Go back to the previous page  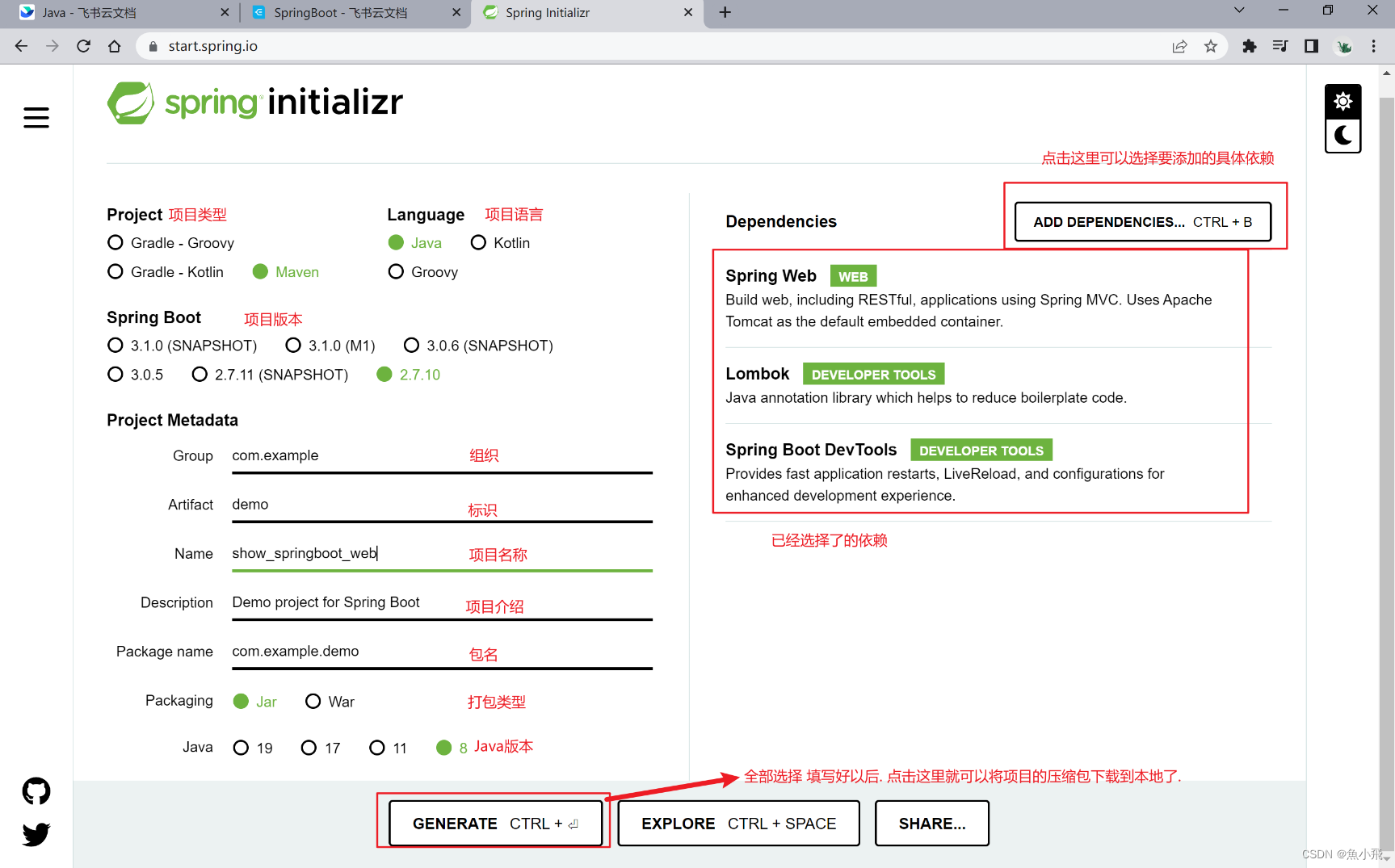[22, 46]
